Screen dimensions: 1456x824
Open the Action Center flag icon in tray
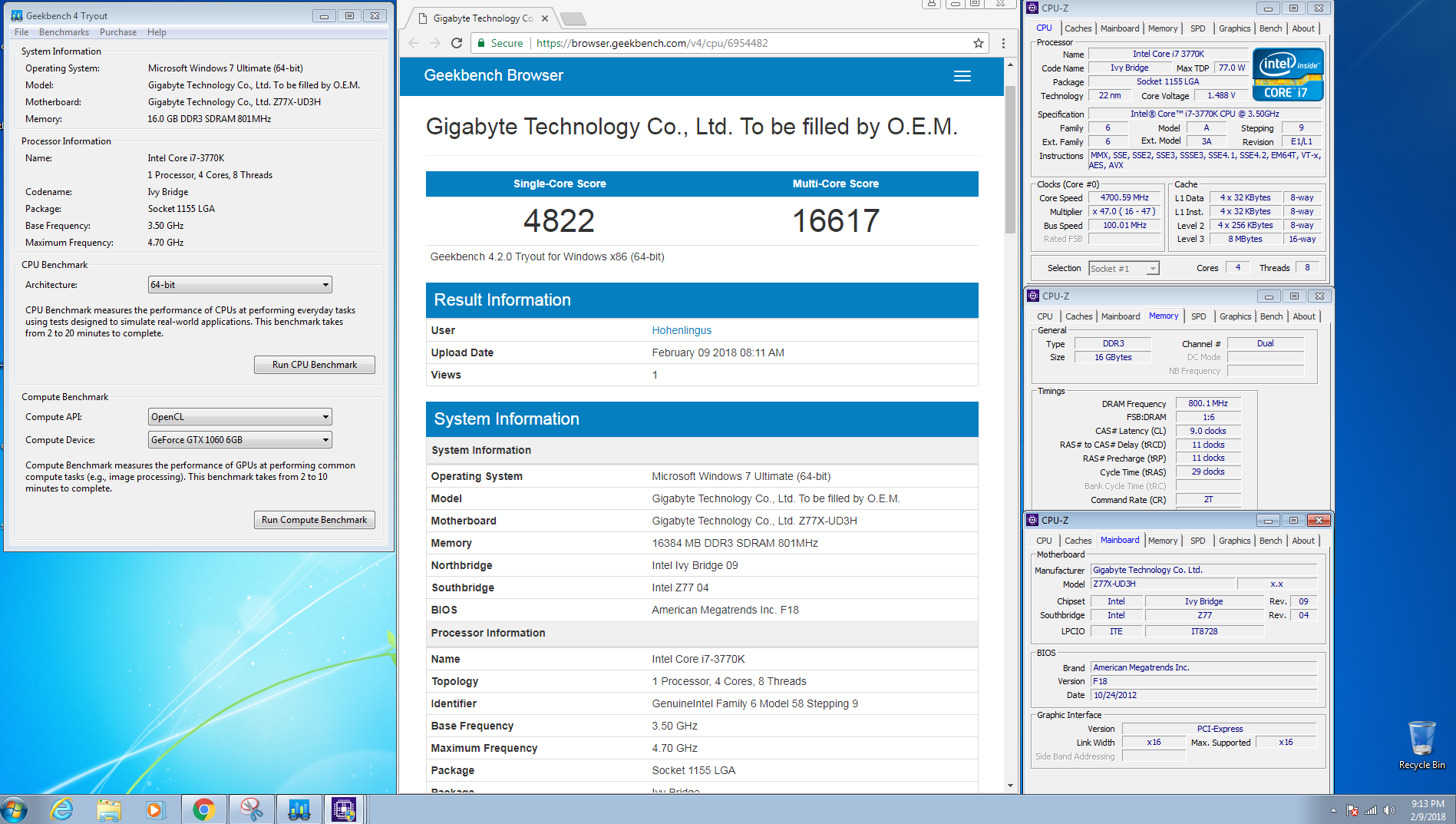1352,810
